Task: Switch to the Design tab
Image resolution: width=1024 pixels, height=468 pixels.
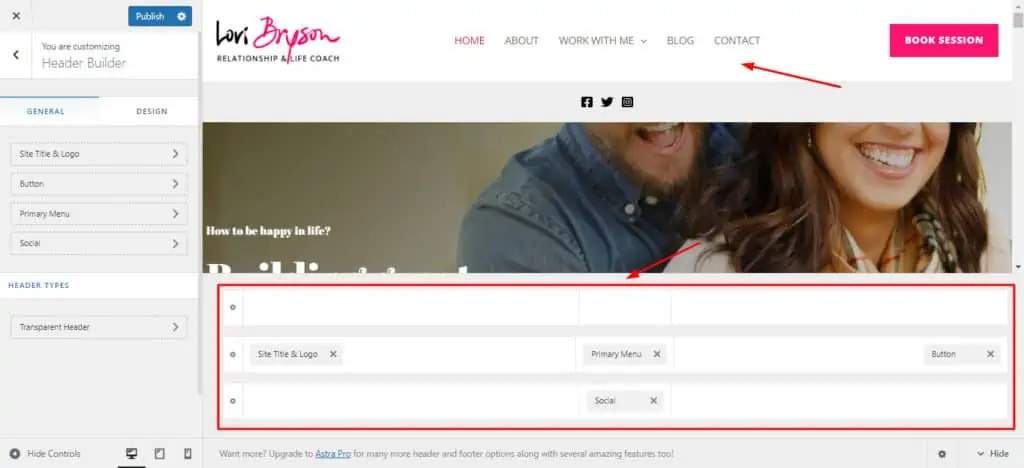Action: [x=151, y=111]
